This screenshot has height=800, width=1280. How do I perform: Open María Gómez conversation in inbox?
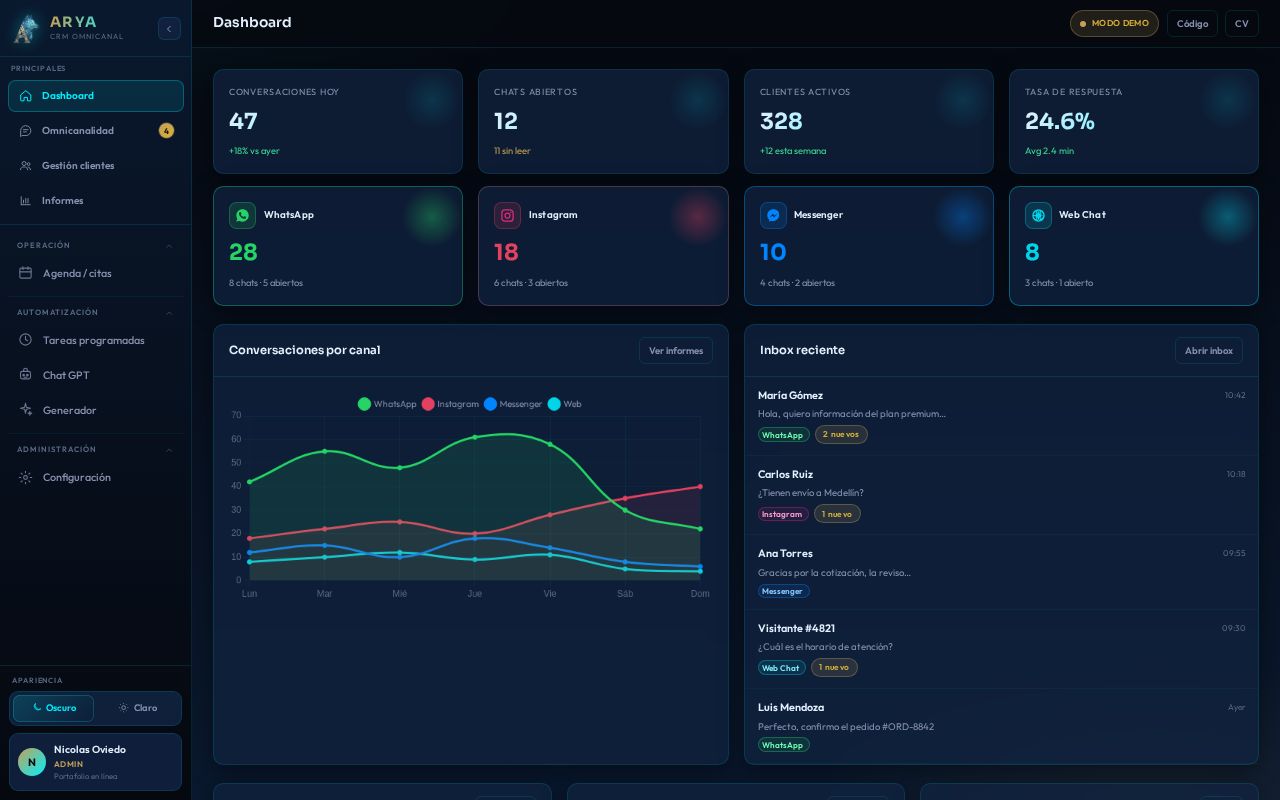(x=1001, y=416)
